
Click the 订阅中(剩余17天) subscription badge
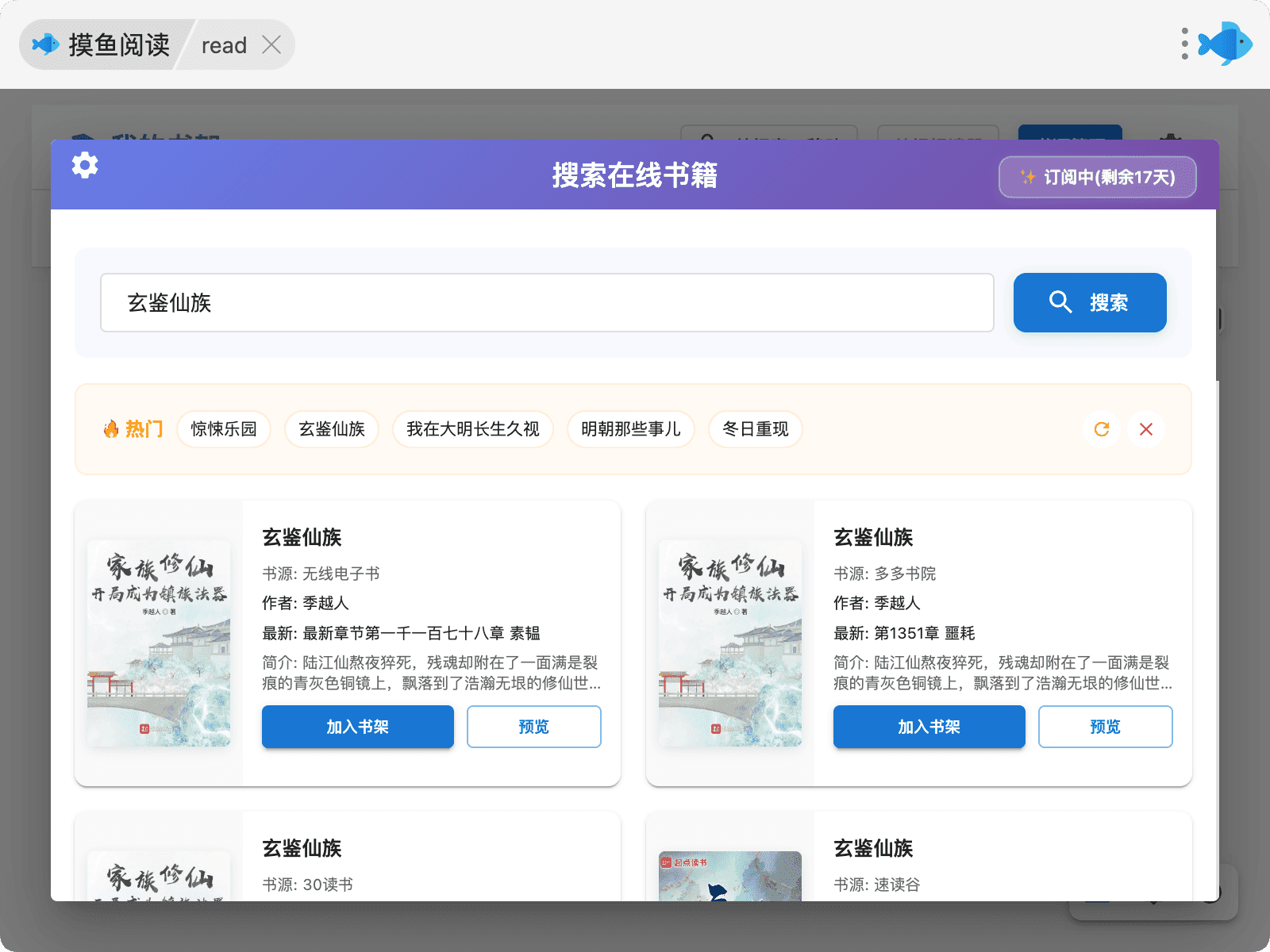(1097, 177)
